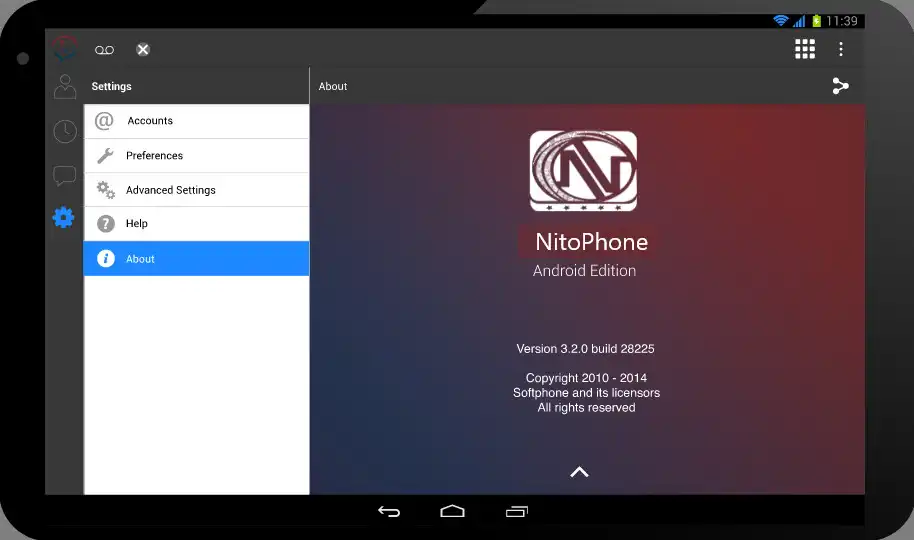This screenshot has height=540, width=914.
Task: Tap the Android home navigation button
Action: pos(452,511)
